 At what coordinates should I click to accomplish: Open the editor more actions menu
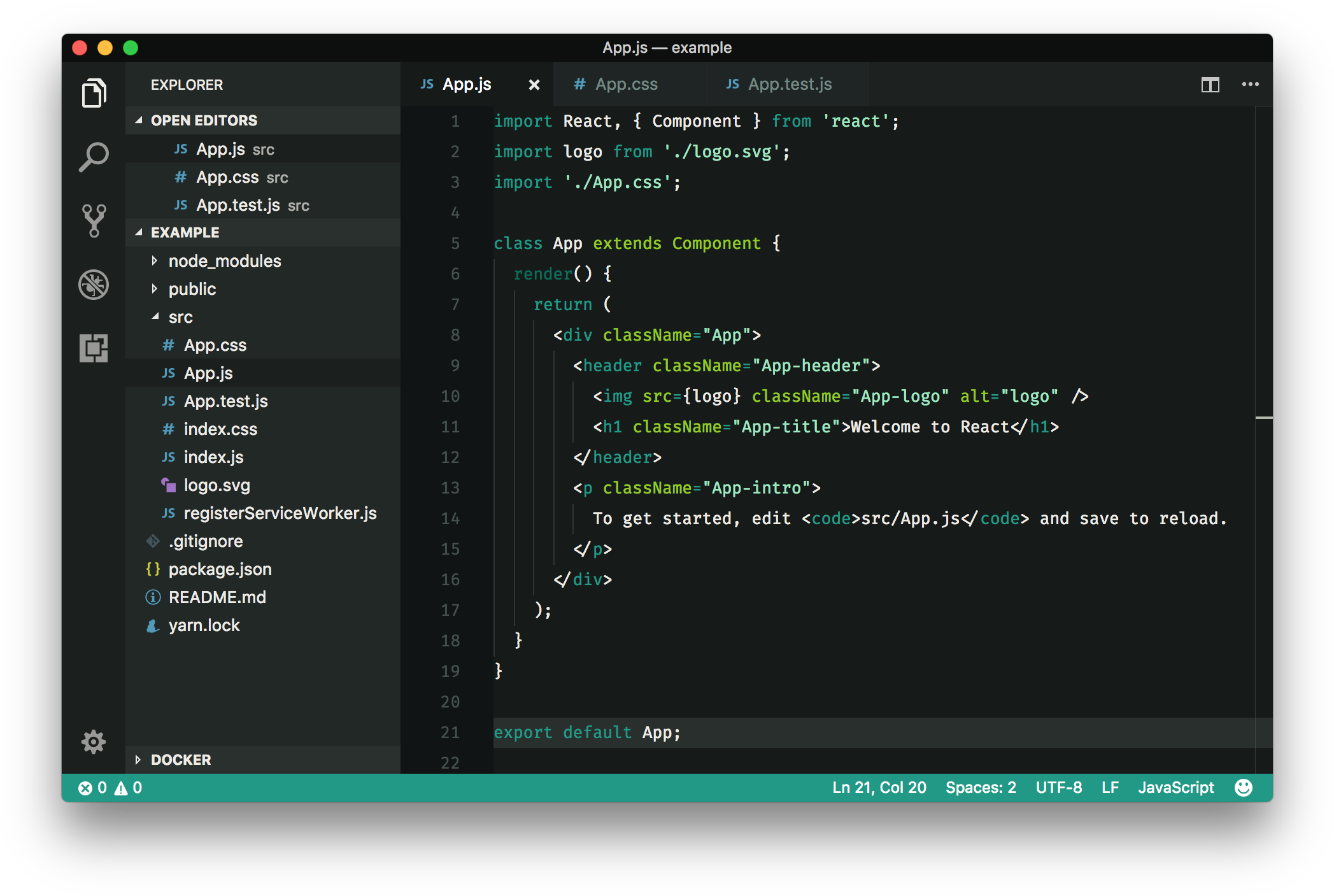(1250, 84)
